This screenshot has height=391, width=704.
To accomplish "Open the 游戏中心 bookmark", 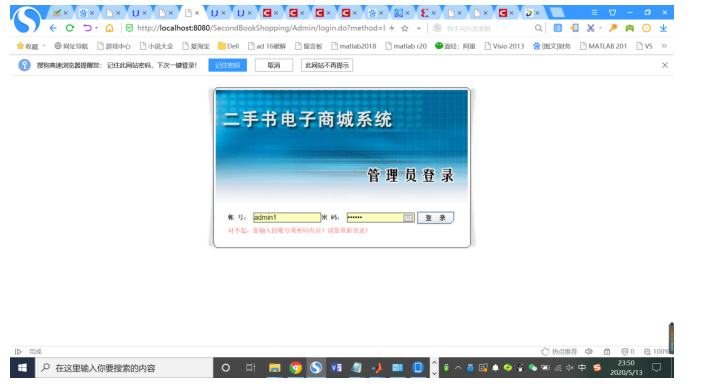I will [x=114, y=46].
